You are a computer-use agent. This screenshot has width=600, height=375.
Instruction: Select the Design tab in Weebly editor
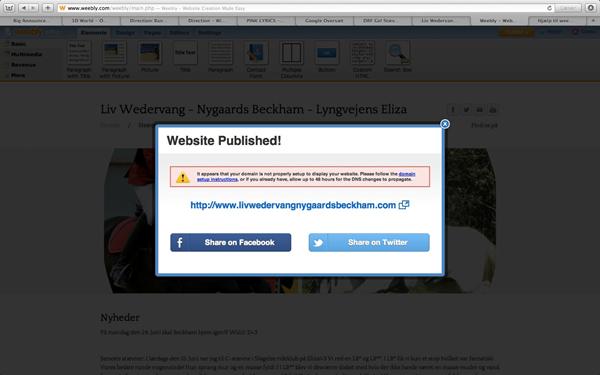[125, 33]
